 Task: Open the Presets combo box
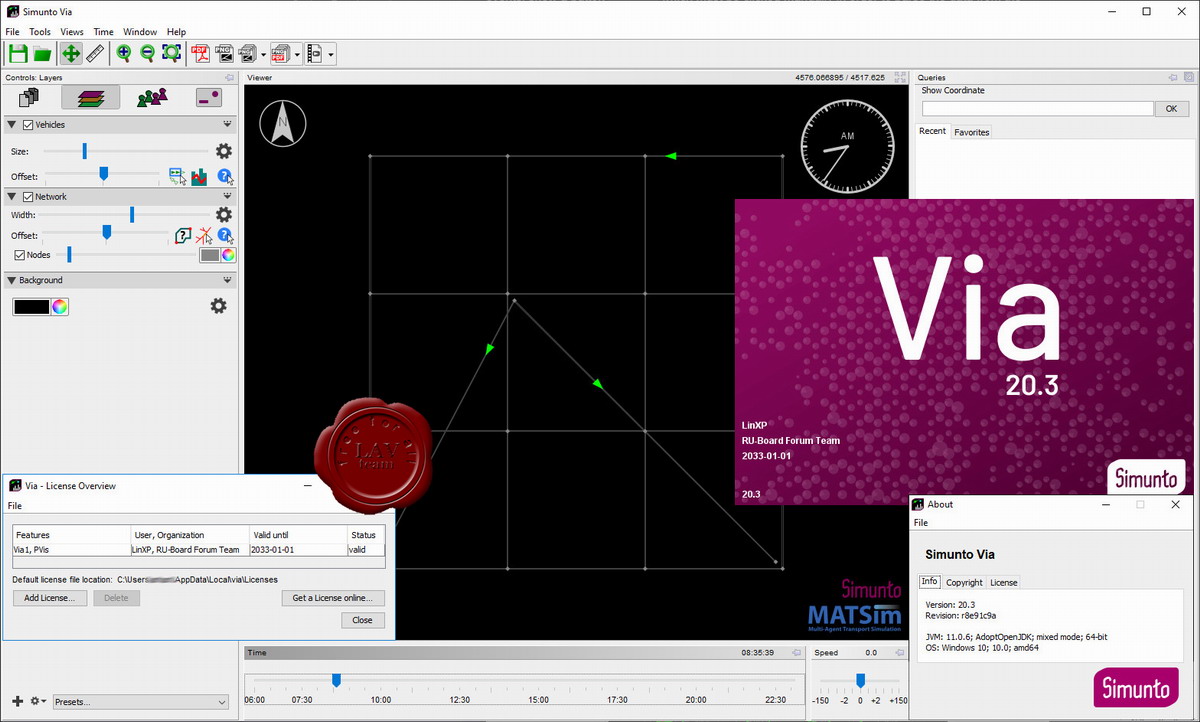tap(141, 702)
